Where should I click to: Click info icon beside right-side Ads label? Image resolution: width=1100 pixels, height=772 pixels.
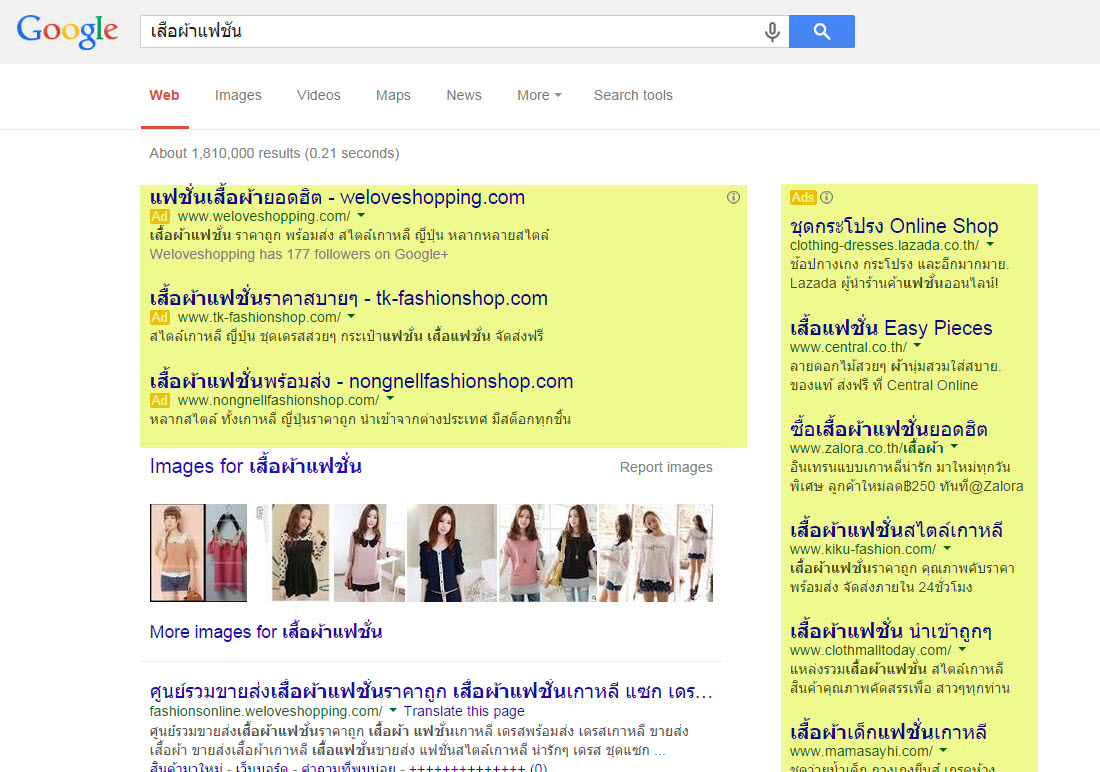pos(827,198)
